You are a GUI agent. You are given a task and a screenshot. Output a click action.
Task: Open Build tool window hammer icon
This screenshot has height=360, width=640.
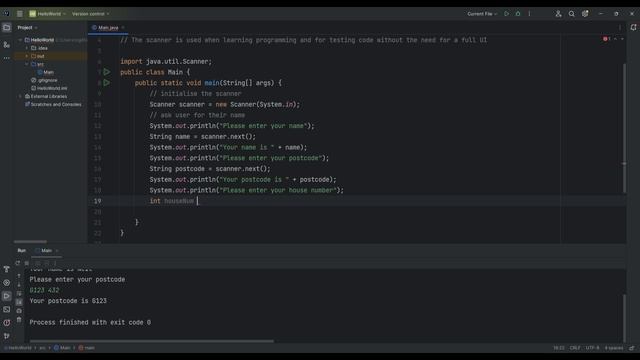pos(7,269)
